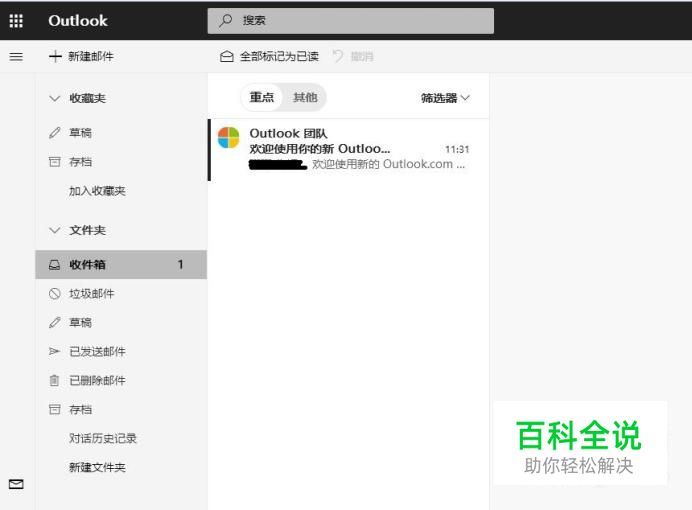
Task: Click the Outlook brand title
Action: [78, 20]
